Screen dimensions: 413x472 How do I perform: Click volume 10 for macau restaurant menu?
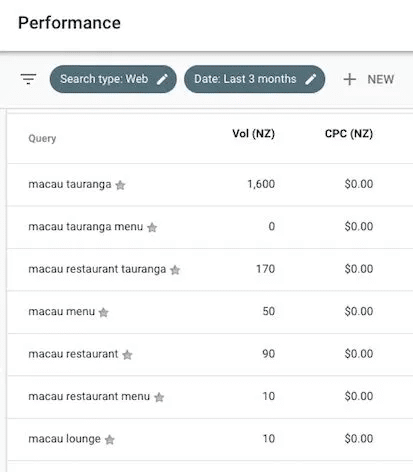269,396
